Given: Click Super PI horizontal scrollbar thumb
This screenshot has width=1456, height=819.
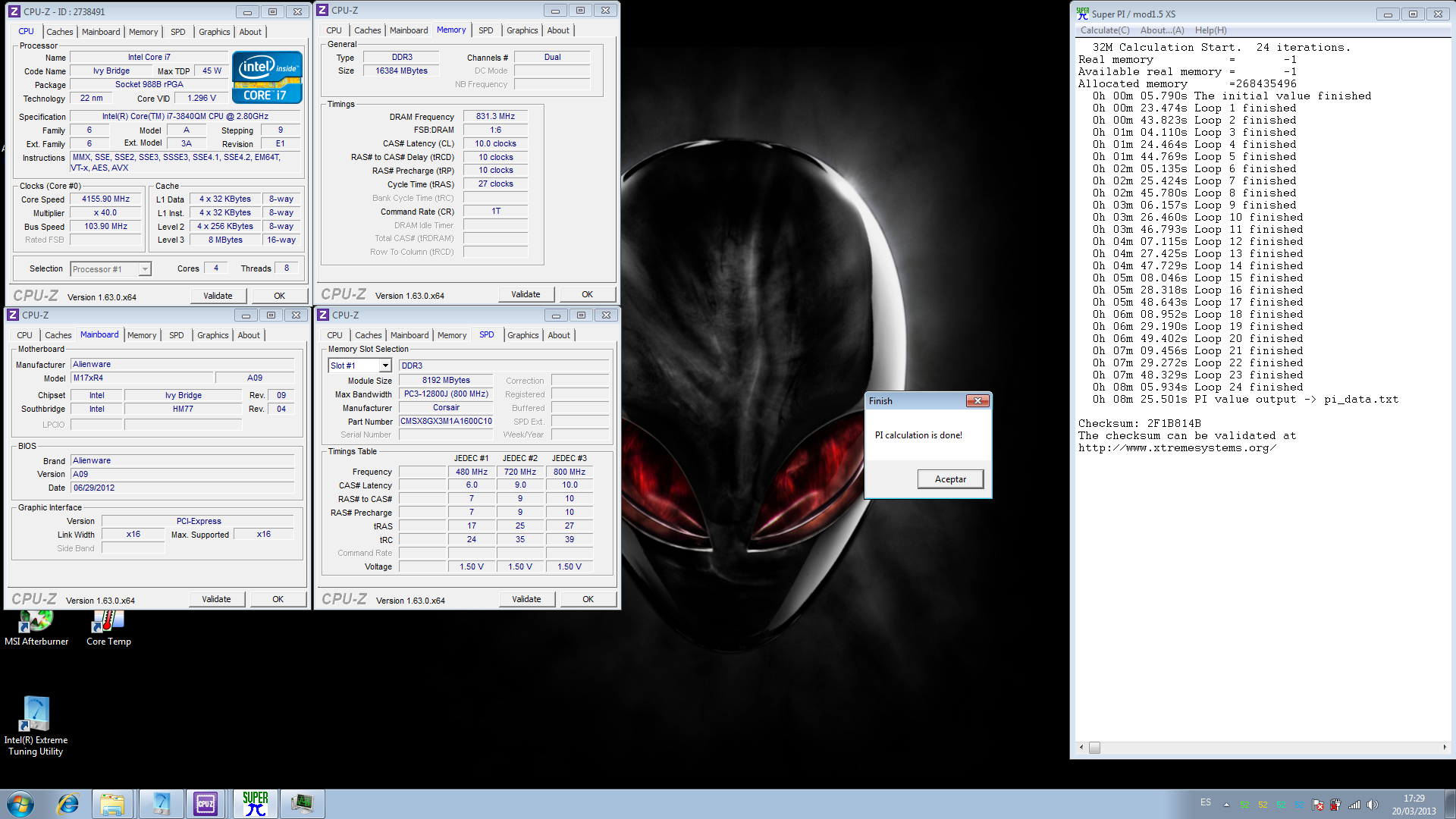Looking at the screenshot, I should (1094, 748).
